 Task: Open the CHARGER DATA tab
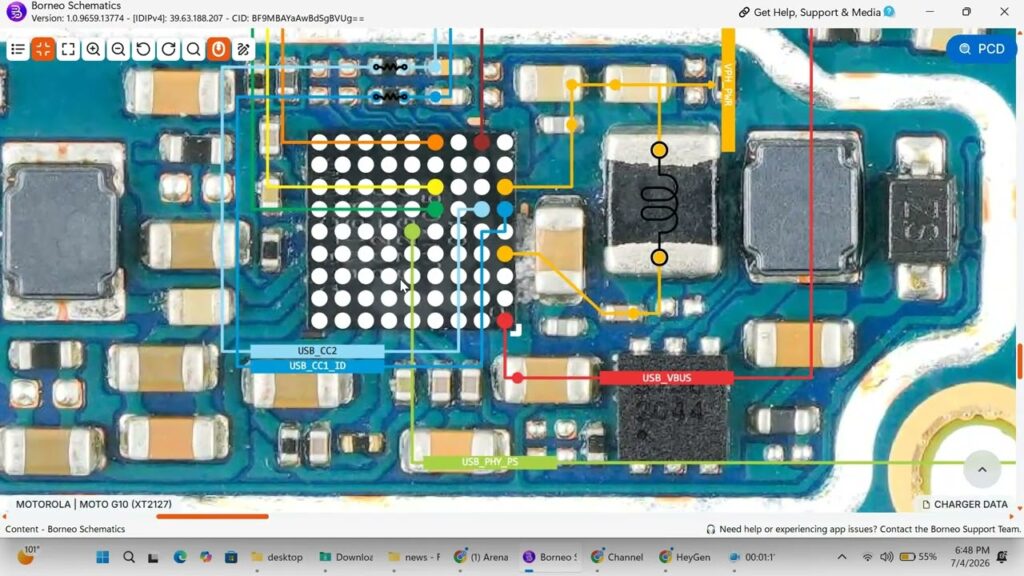click(965, 504)
